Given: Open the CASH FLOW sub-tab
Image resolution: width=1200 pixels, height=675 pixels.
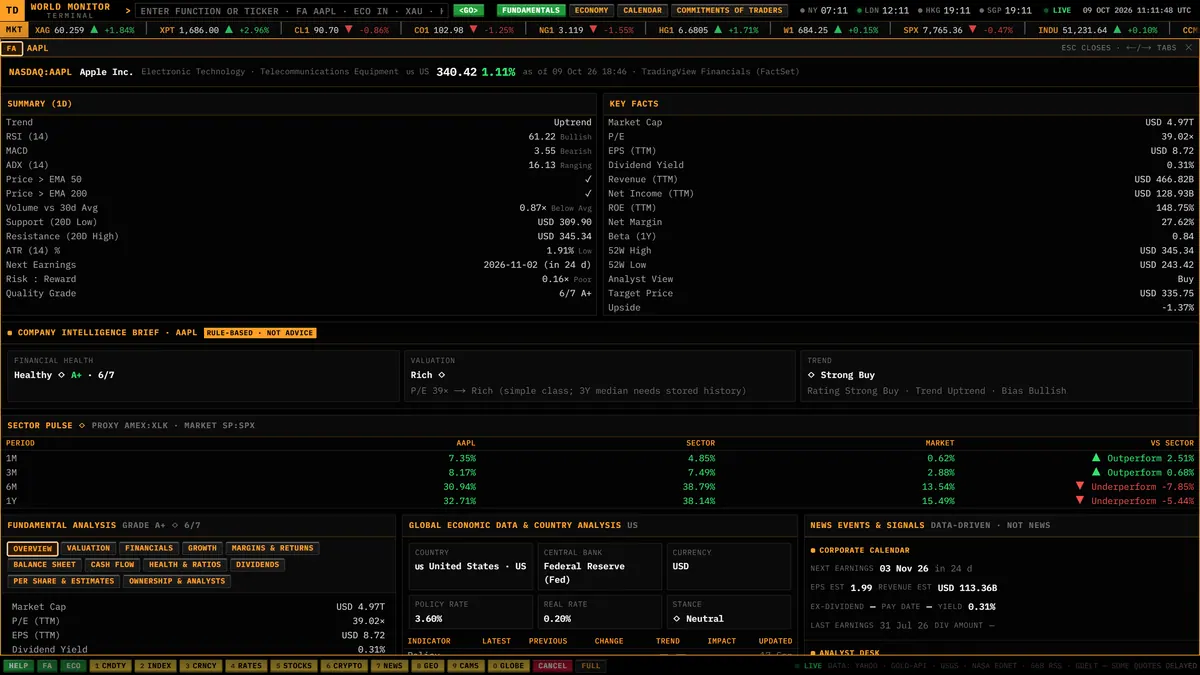Looking at the screenshot, I should coord(113,565).
